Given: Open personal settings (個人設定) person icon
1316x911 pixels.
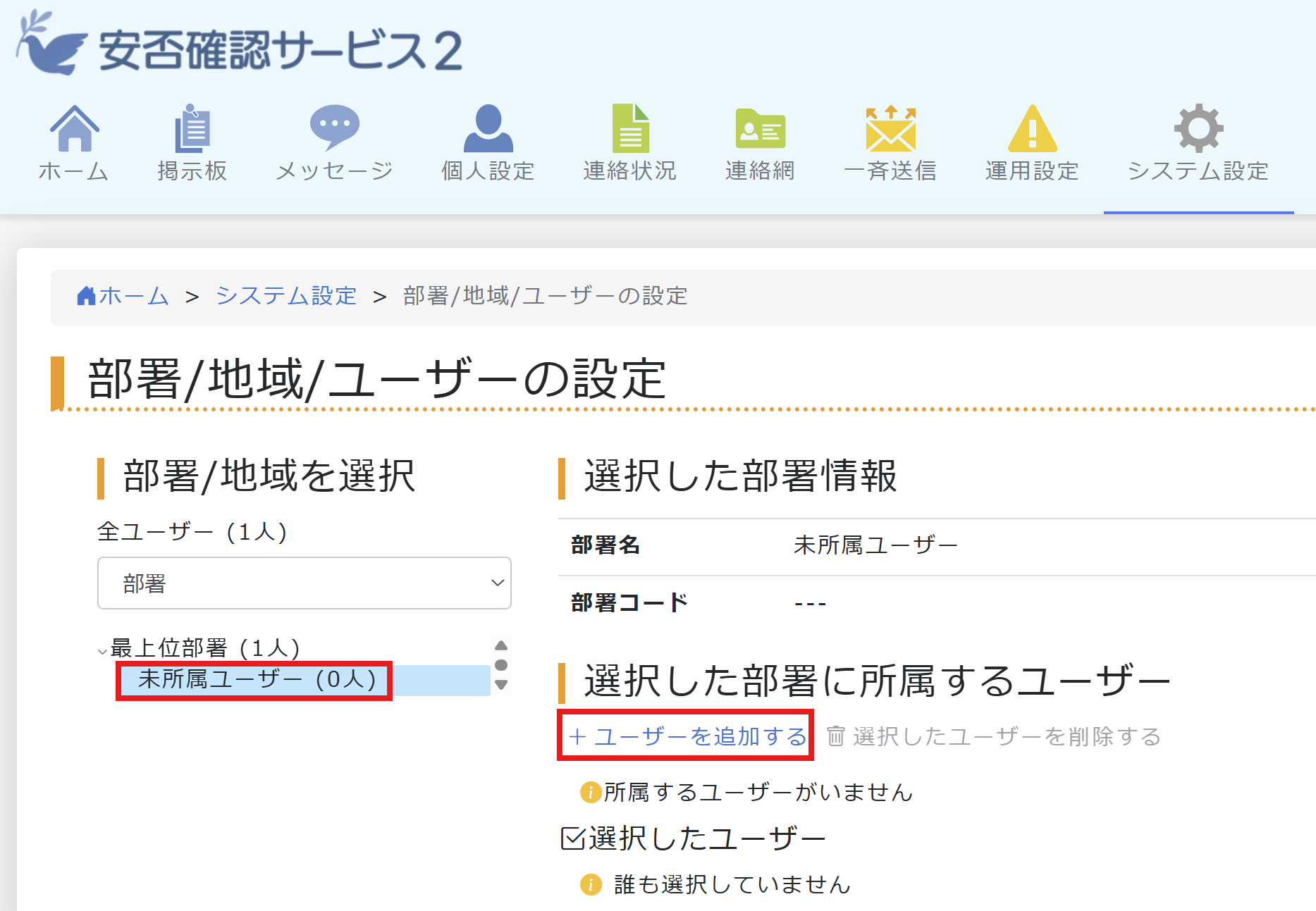Looking at the screenshot, I should pos(488,129).
